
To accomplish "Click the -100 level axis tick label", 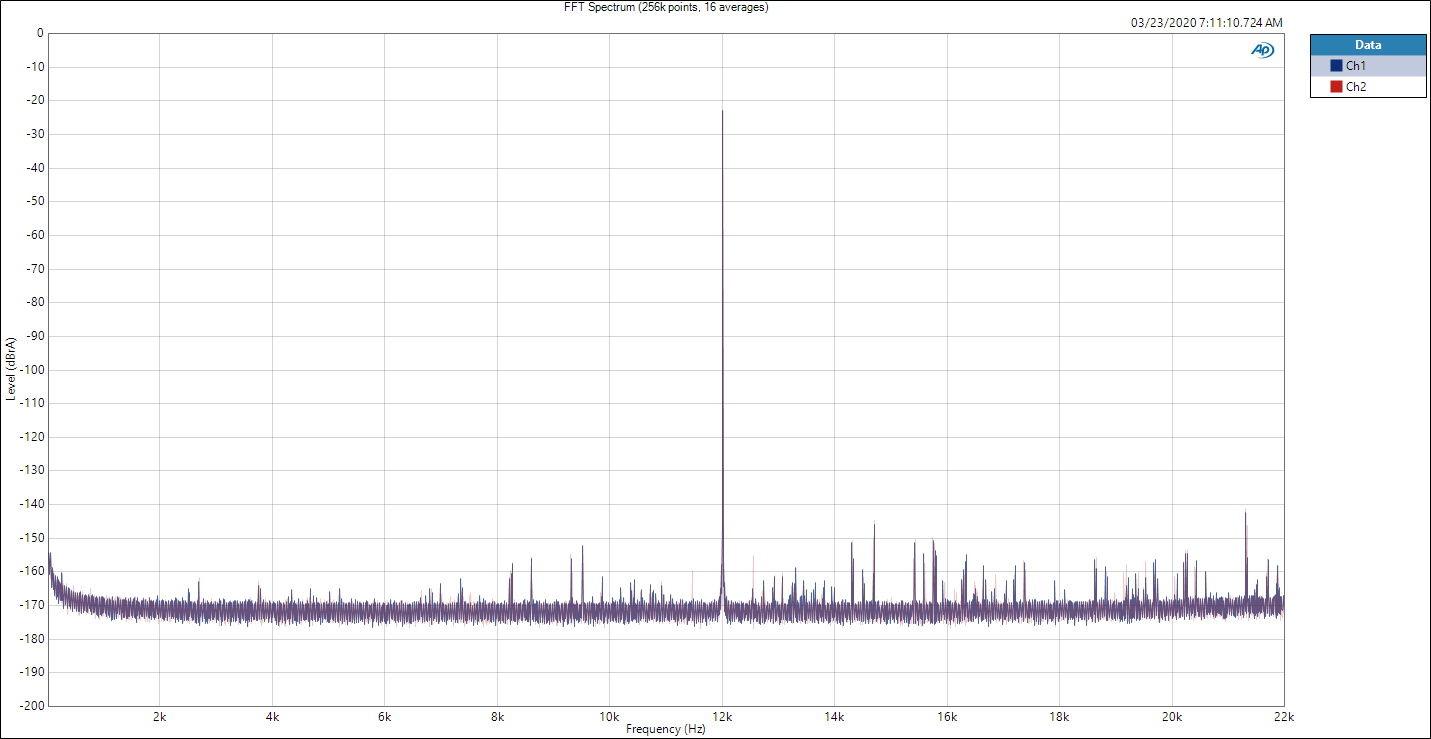I will [x=33, y=370].
